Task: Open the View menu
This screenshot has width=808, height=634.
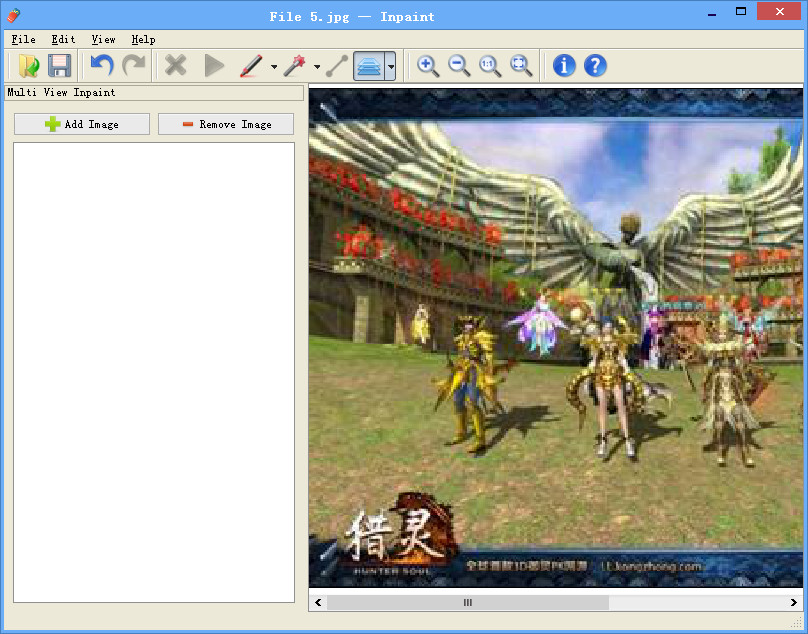Action: [x=104, y=39]
